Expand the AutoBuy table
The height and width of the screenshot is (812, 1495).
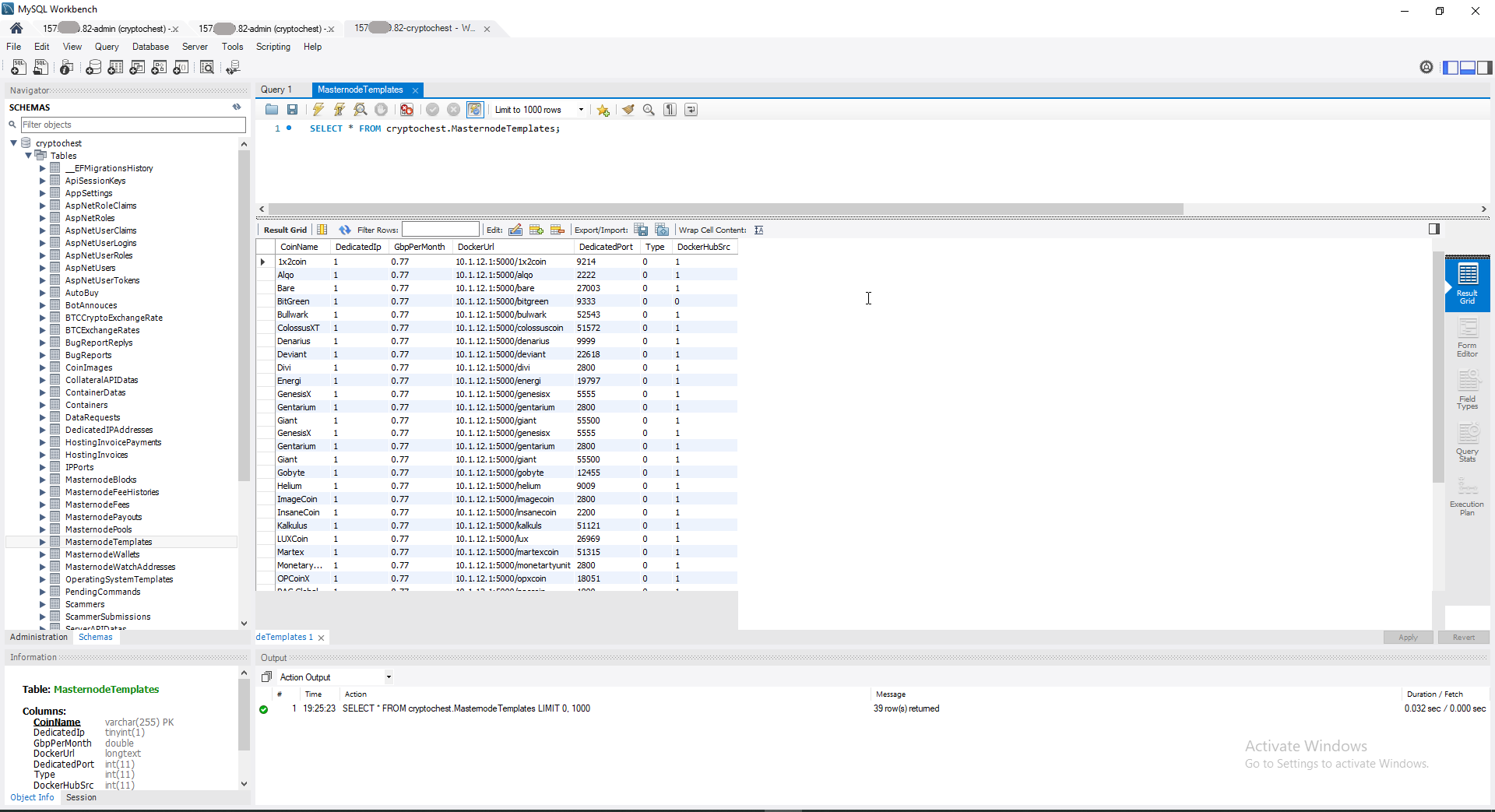[x=43, y=293]
